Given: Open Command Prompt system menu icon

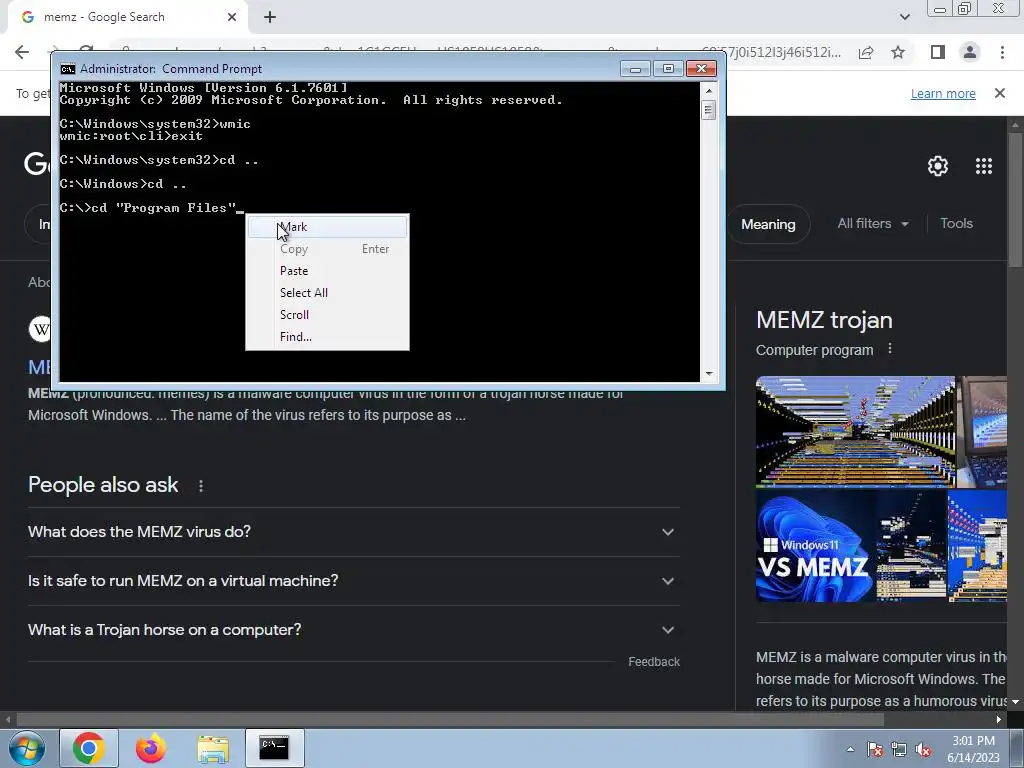Looking at the screenshot, I should point(67,69).
